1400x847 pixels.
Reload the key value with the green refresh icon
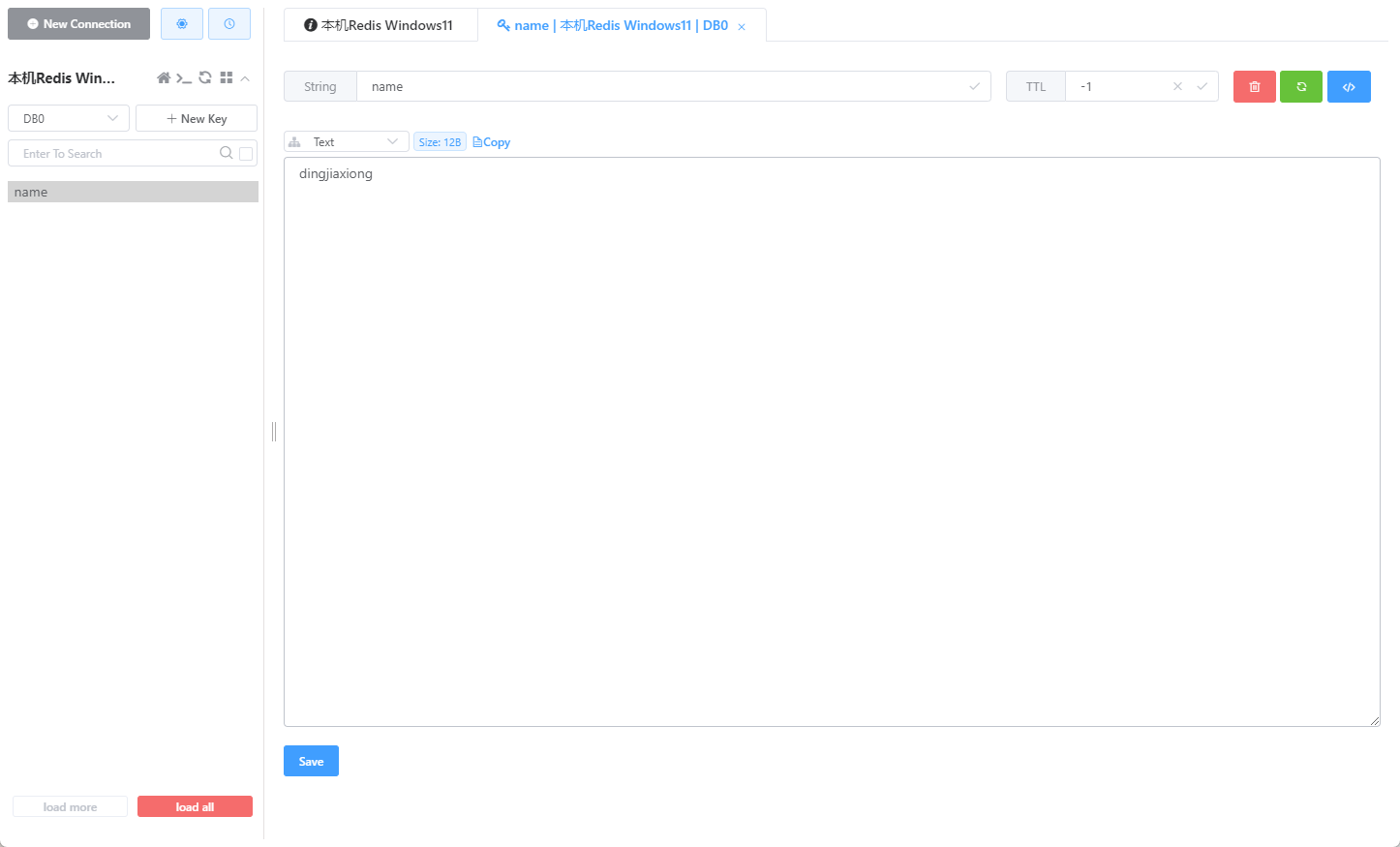[x=1301, y=86]
